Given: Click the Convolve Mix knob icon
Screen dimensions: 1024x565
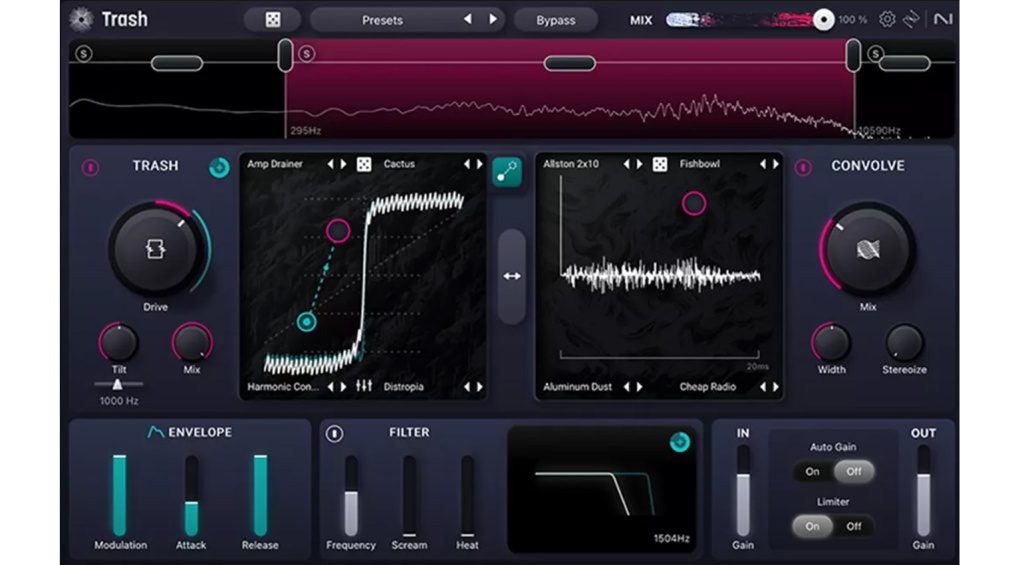Looking at the screenshot, I should pos(868,249).
